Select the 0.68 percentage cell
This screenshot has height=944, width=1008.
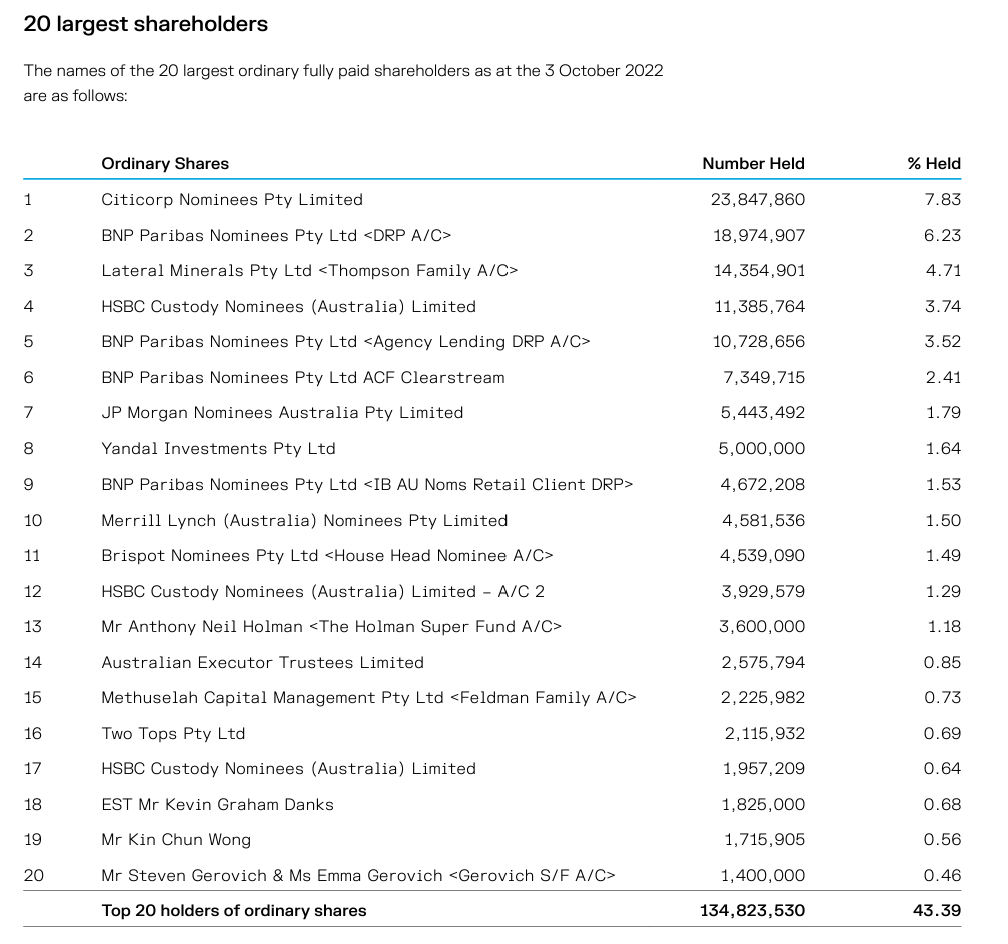(x=942, y=805)
